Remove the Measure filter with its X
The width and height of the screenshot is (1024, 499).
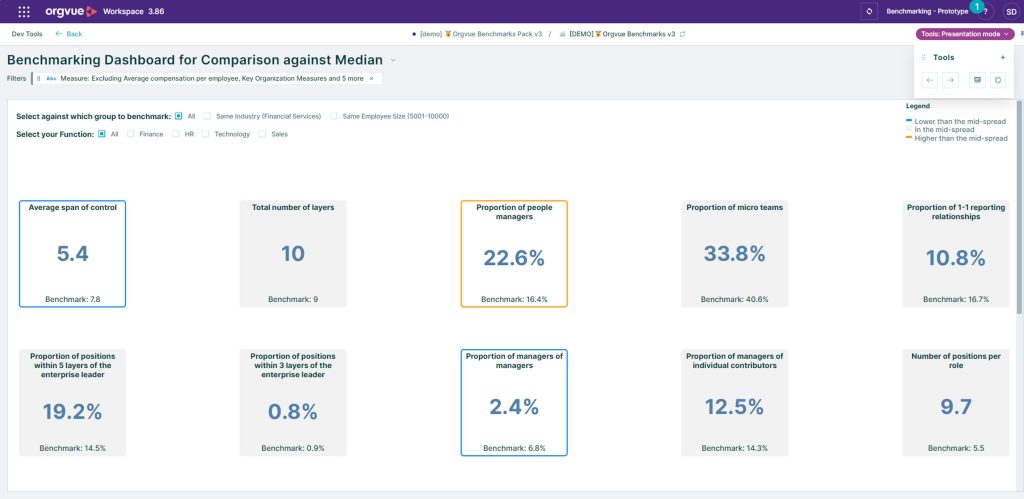[x=371, y=78]
